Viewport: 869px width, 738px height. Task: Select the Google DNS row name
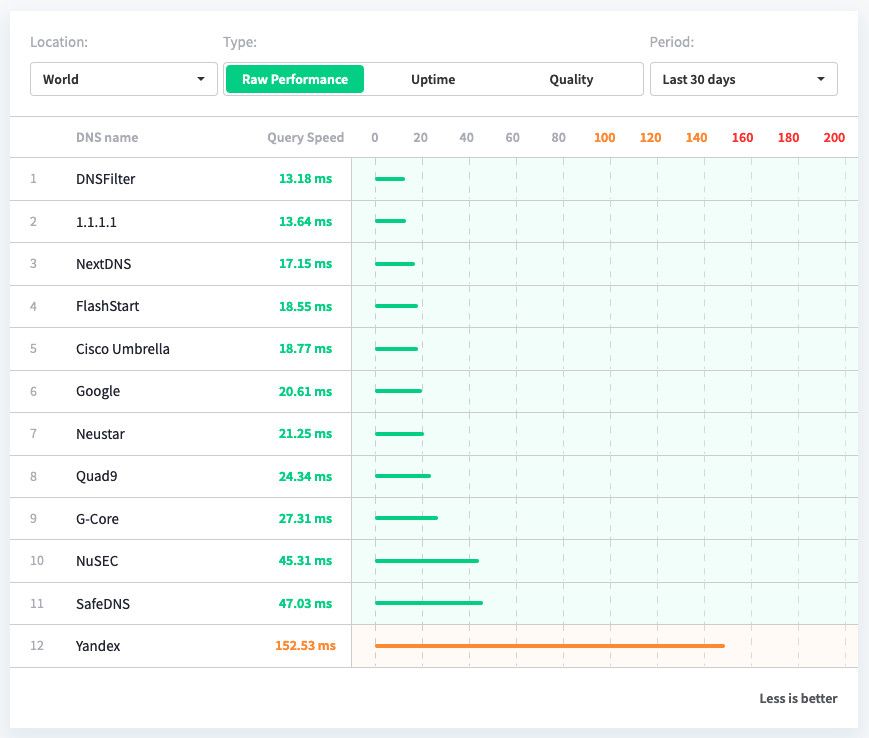coord(98,391)
